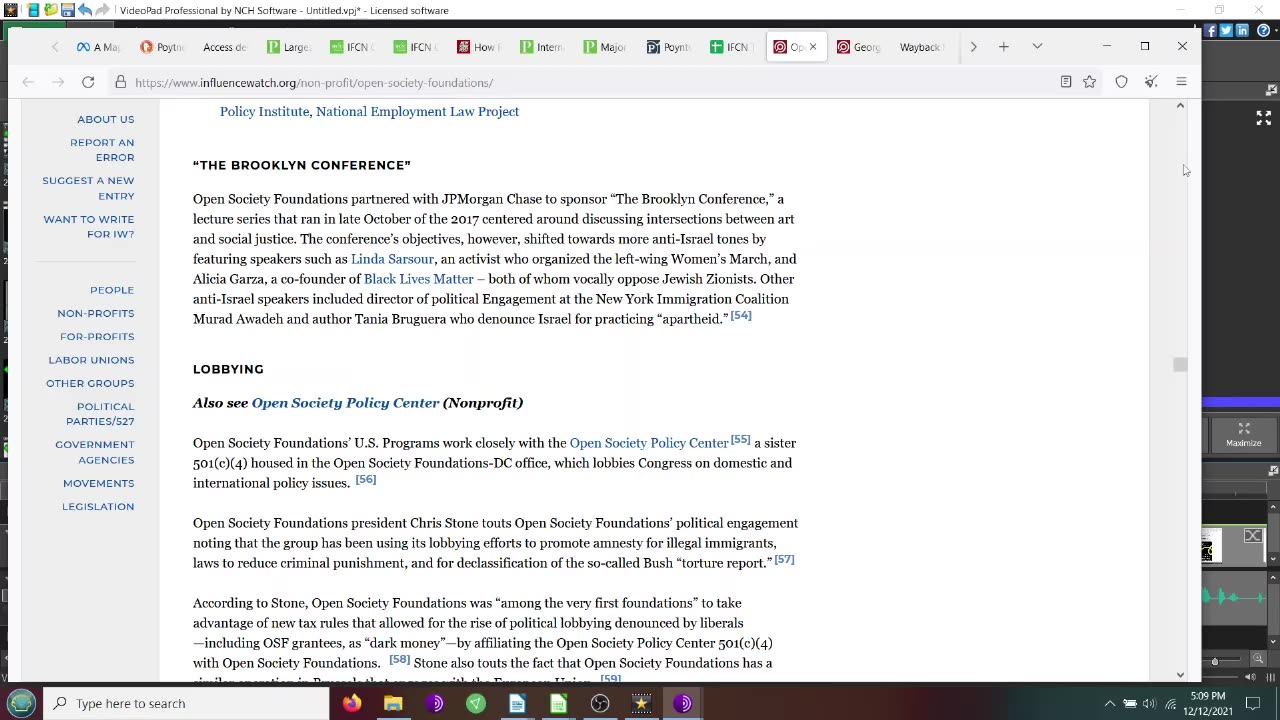Toggle reader view icon in address bar

point(1066,82)
